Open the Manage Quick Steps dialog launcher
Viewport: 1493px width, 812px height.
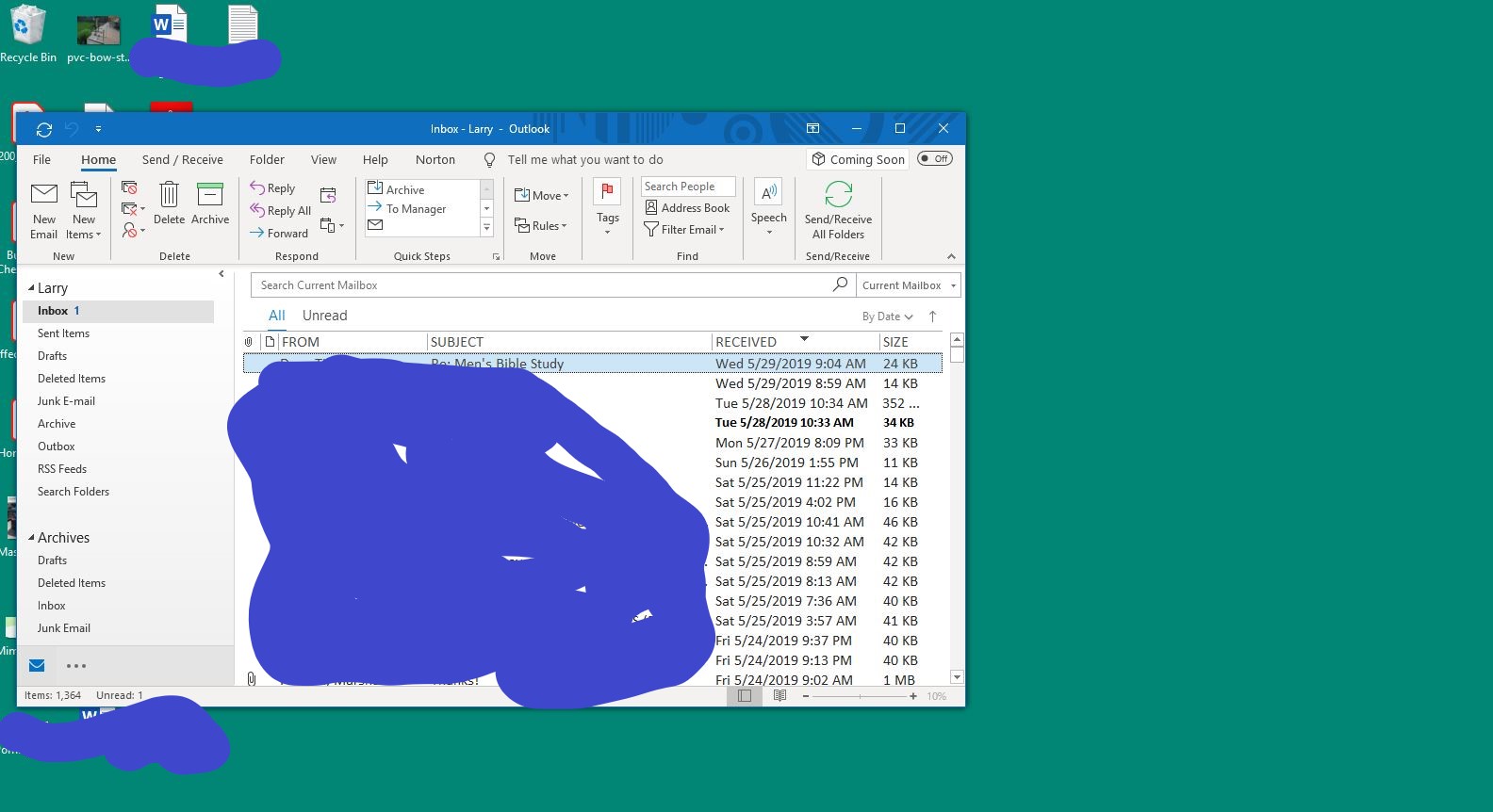coord(496,256)
